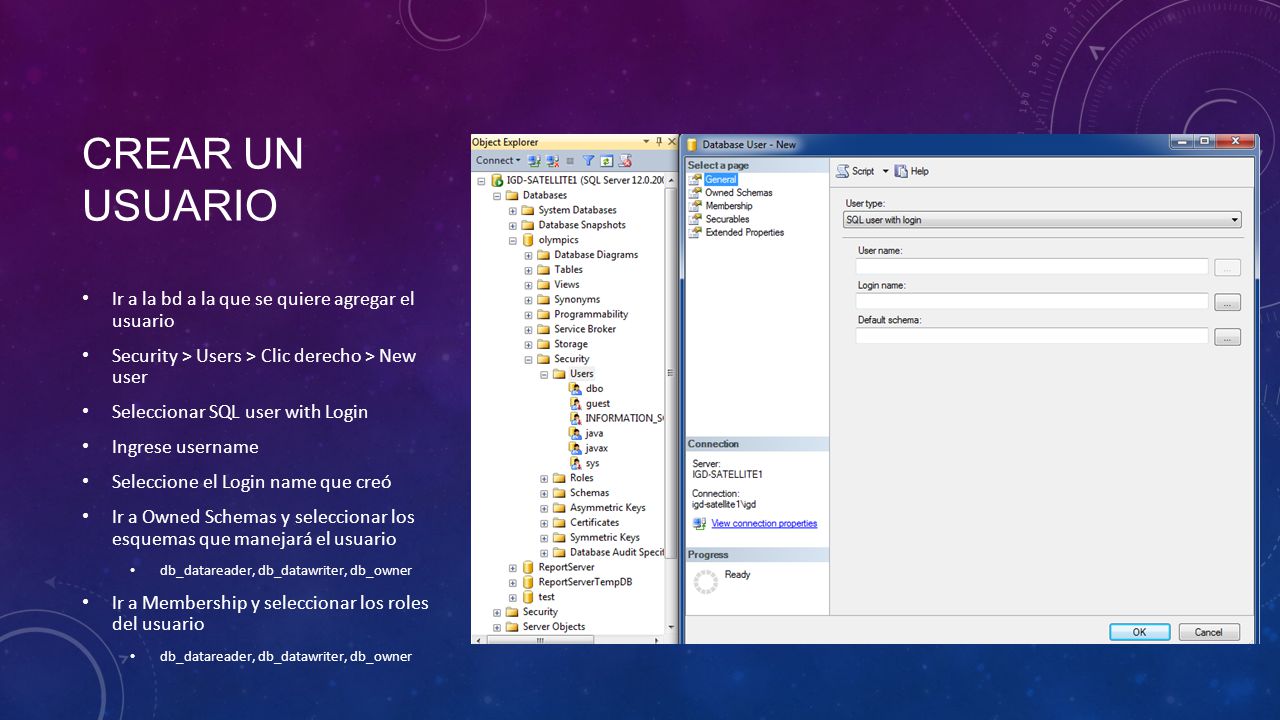
Task: Open the User type combo box
Action: pyautogui.click(x=1042, y=220)
